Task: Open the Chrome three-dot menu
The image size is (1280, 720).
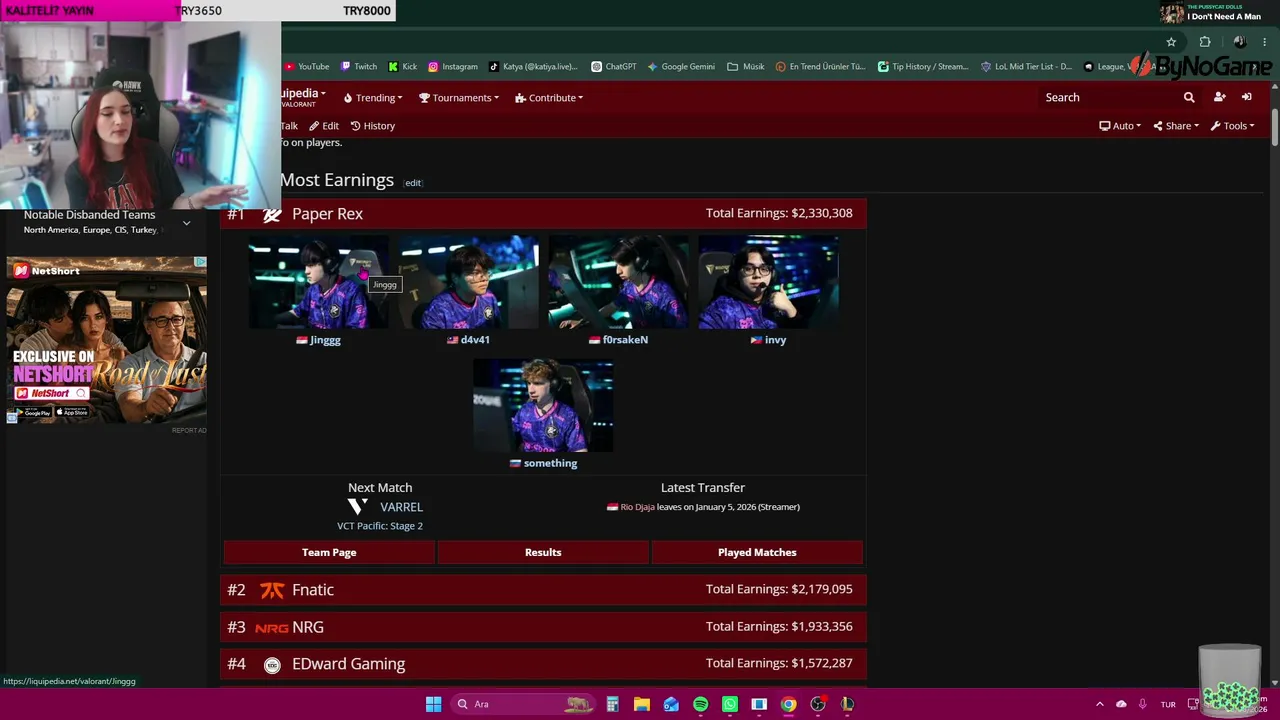Action: (1266, 42)
